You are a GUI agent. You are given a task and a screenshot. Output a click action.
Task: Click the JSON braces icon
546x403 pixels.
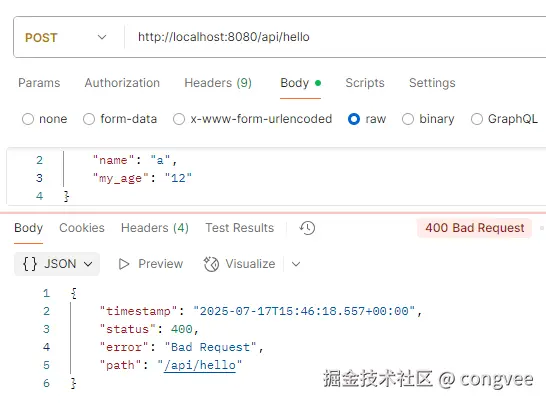click(30, 264)
